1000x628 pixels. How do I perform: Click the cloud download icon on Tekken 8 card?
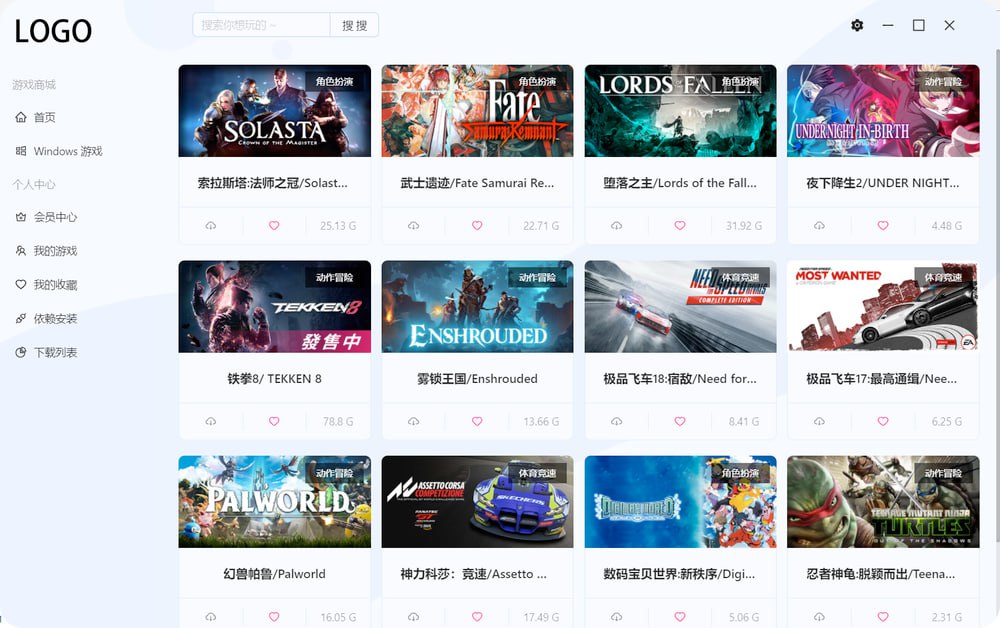[x=211, y=421]
